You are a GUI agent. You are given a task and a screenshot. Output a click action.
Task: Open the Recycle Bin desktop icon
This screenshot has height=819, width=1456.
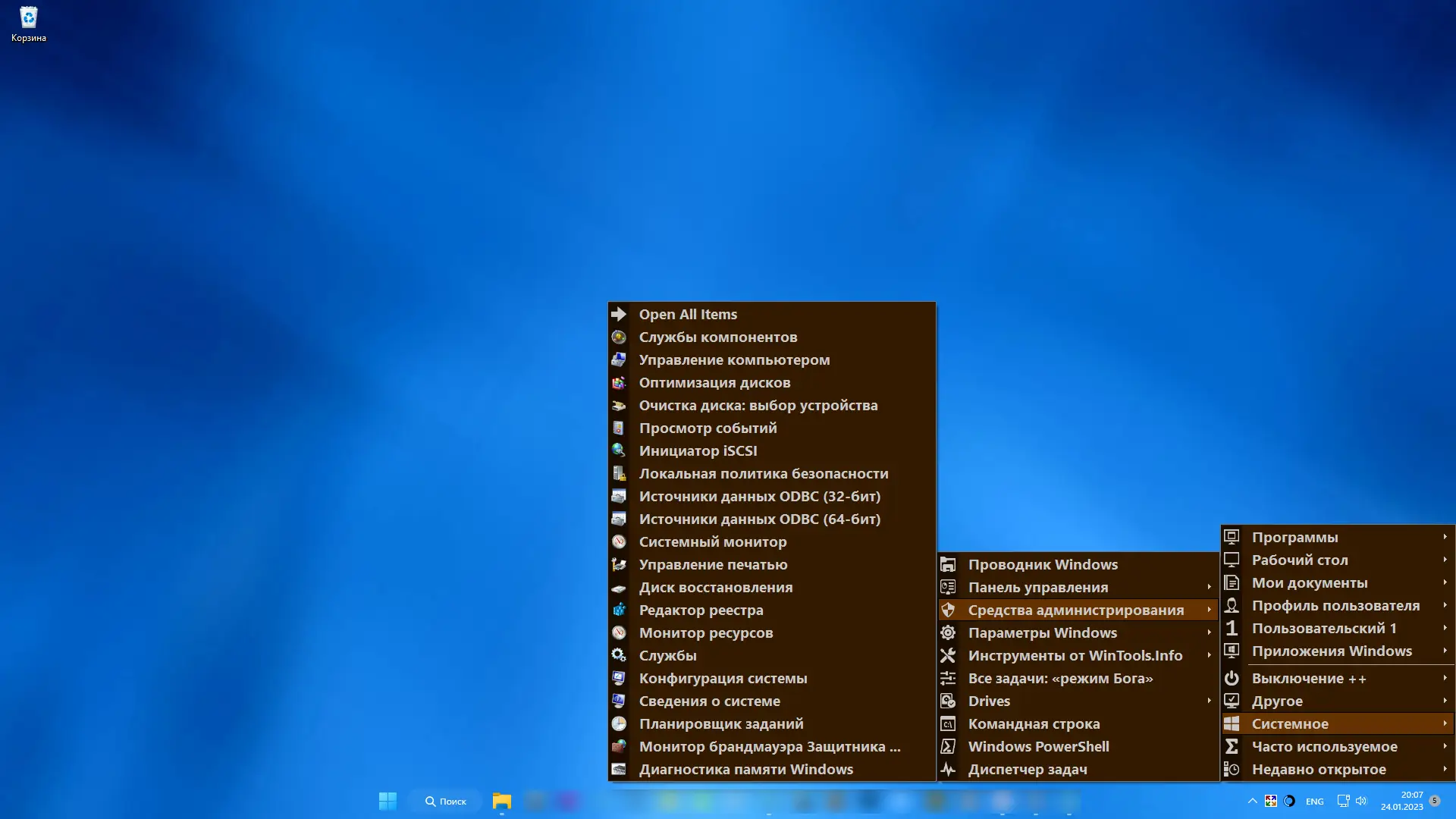coord(28,23)
